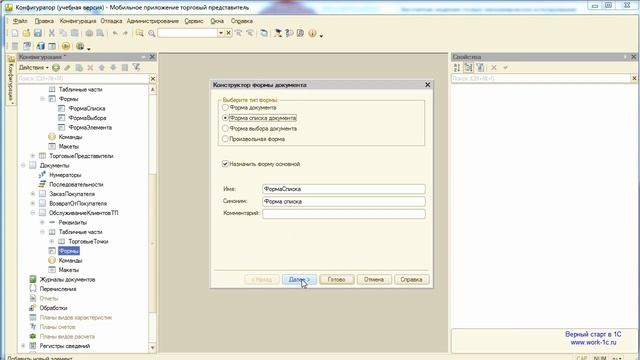This screenshot has width=640, height=360.
Task: Collapse the ОбслуживаниеКлиентовТП tree node
Action: point(33,213)
